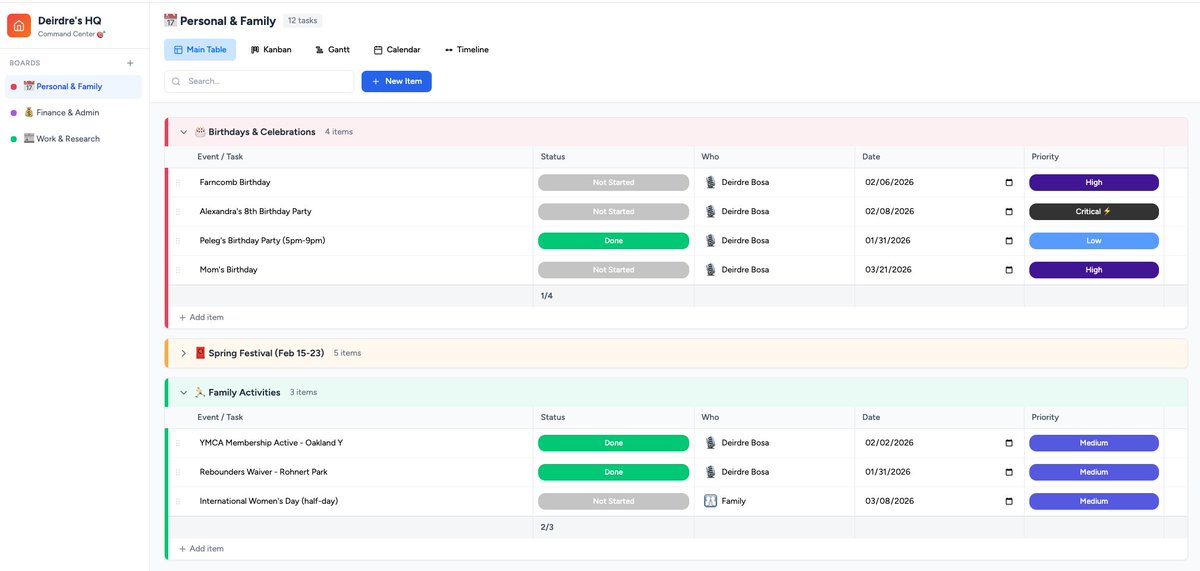The width and height of the screenshot is (1200, 571).
Task: Click the '12 tasks' count badge
Action: pos(302,20)
